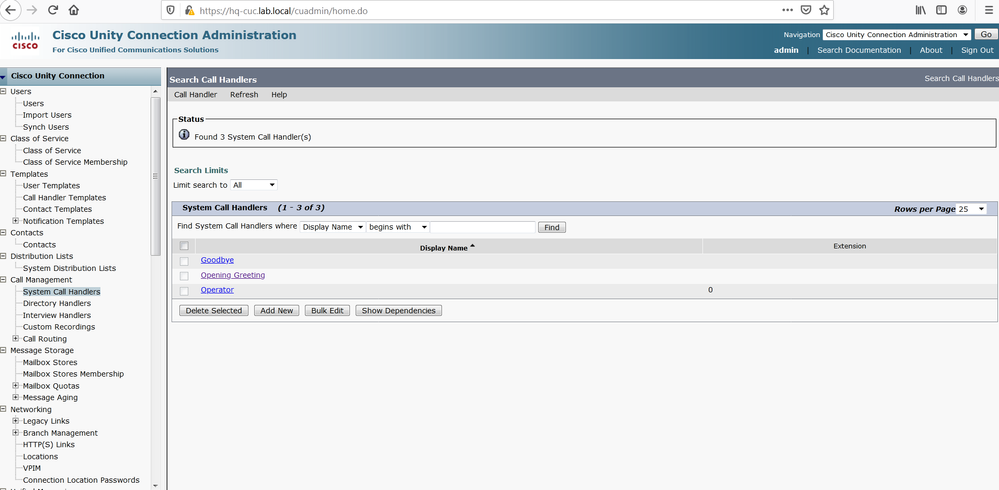Open the Library icon in the toolbar
The height and width of the screenshot is (490, 999).
point(921,10)
